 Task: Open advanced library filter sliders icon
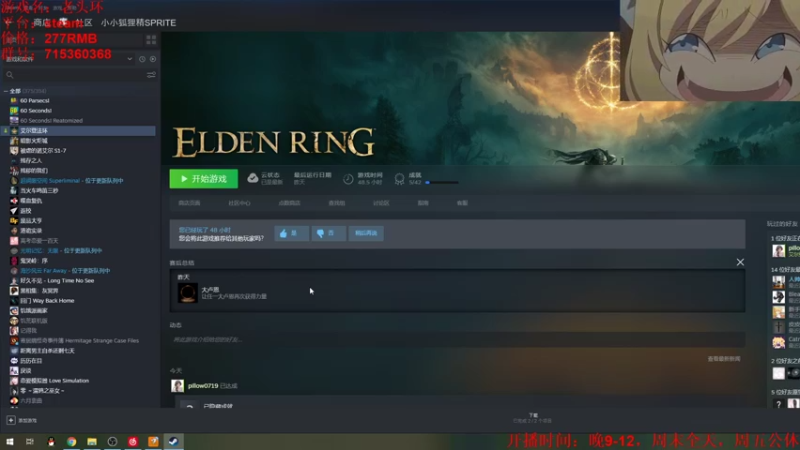click(x=151, y=75)
